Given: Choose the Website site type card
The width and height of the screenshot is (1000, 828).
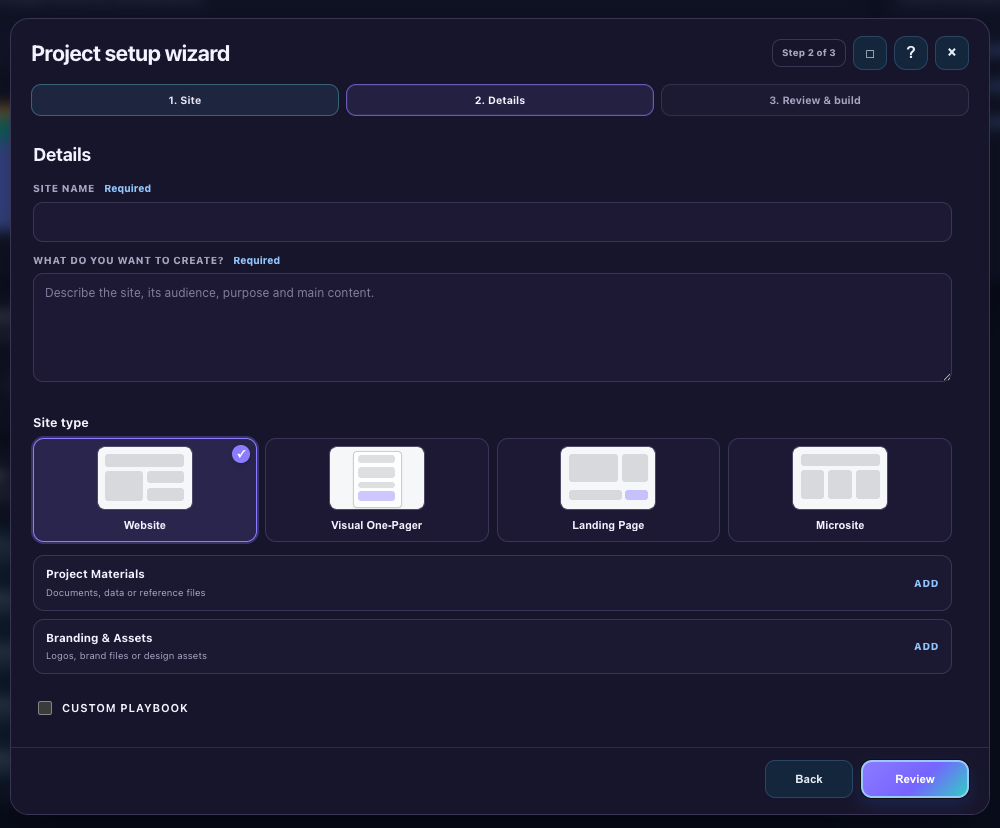Looking at the screenshot, I should pos(145,490).
